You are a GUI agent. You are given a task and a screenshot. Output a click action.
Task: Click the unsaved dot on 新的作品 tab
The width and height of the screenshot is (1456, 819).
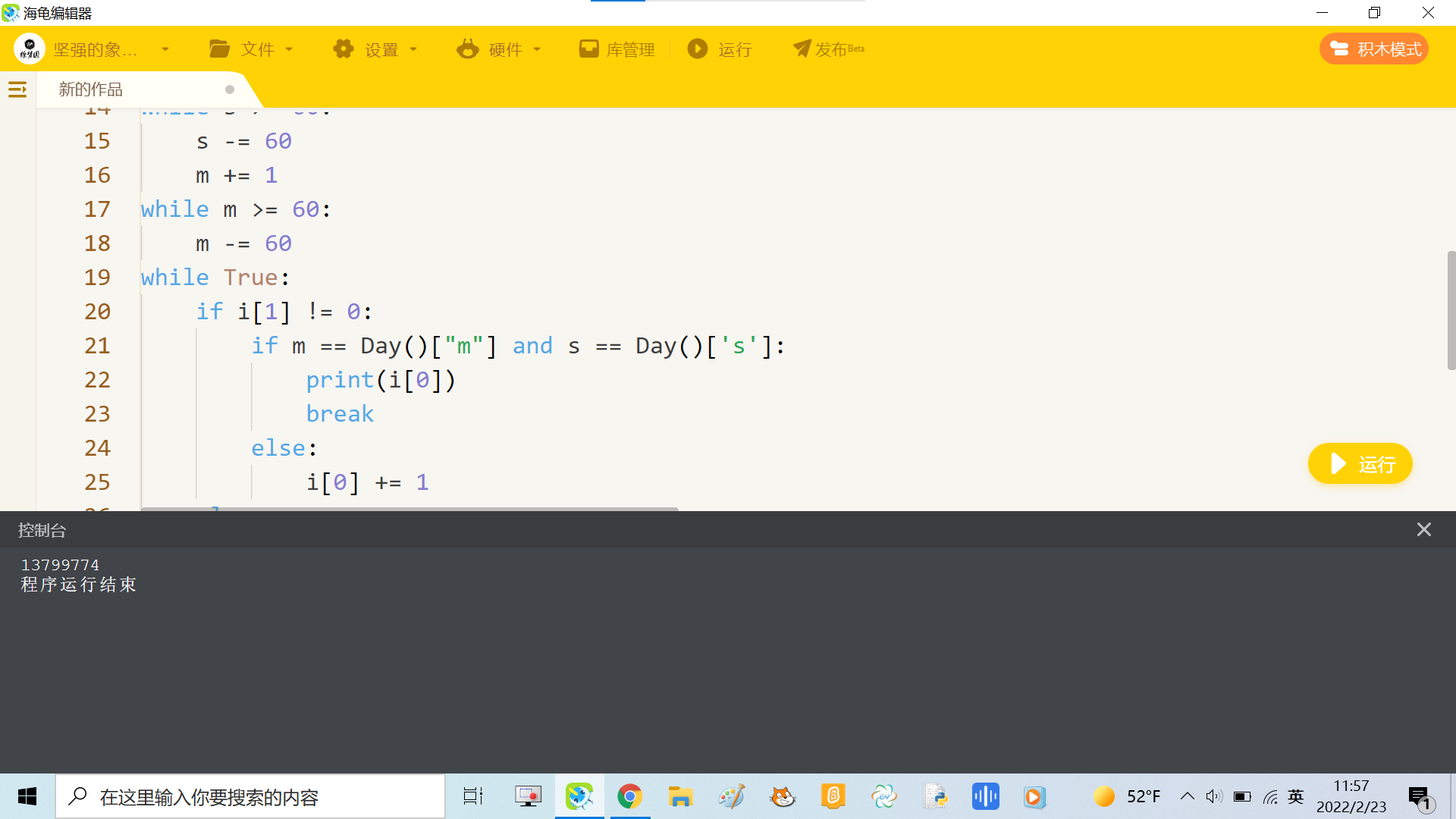[230, 89]
